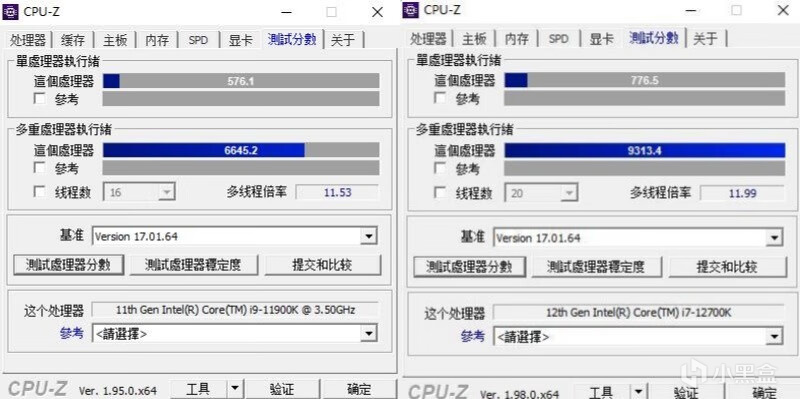Image resolution: width=800 pixels, height=399 pixels.
Task: Click version text Ver. 1.98.0.x64
Action: 520,394
